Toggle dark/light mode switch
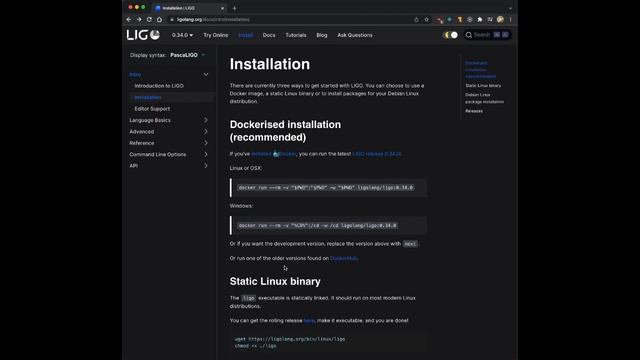The height and width of the screenshot is (360, 640). (x=450, y=35)
